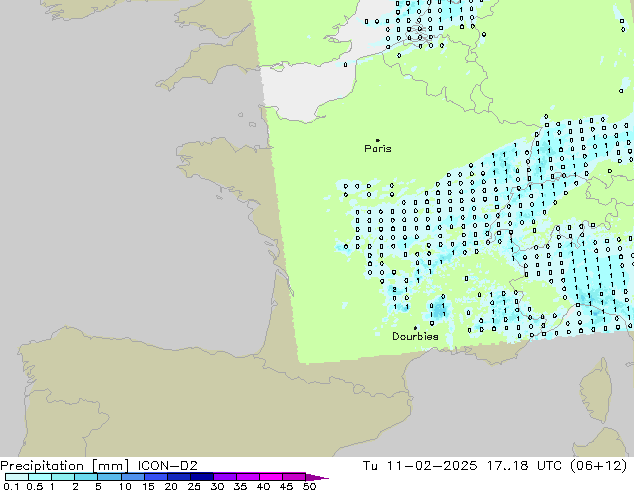Select the 0.1–0.5 mm legend swatch
634x490 pixels.
pos(17,477)
